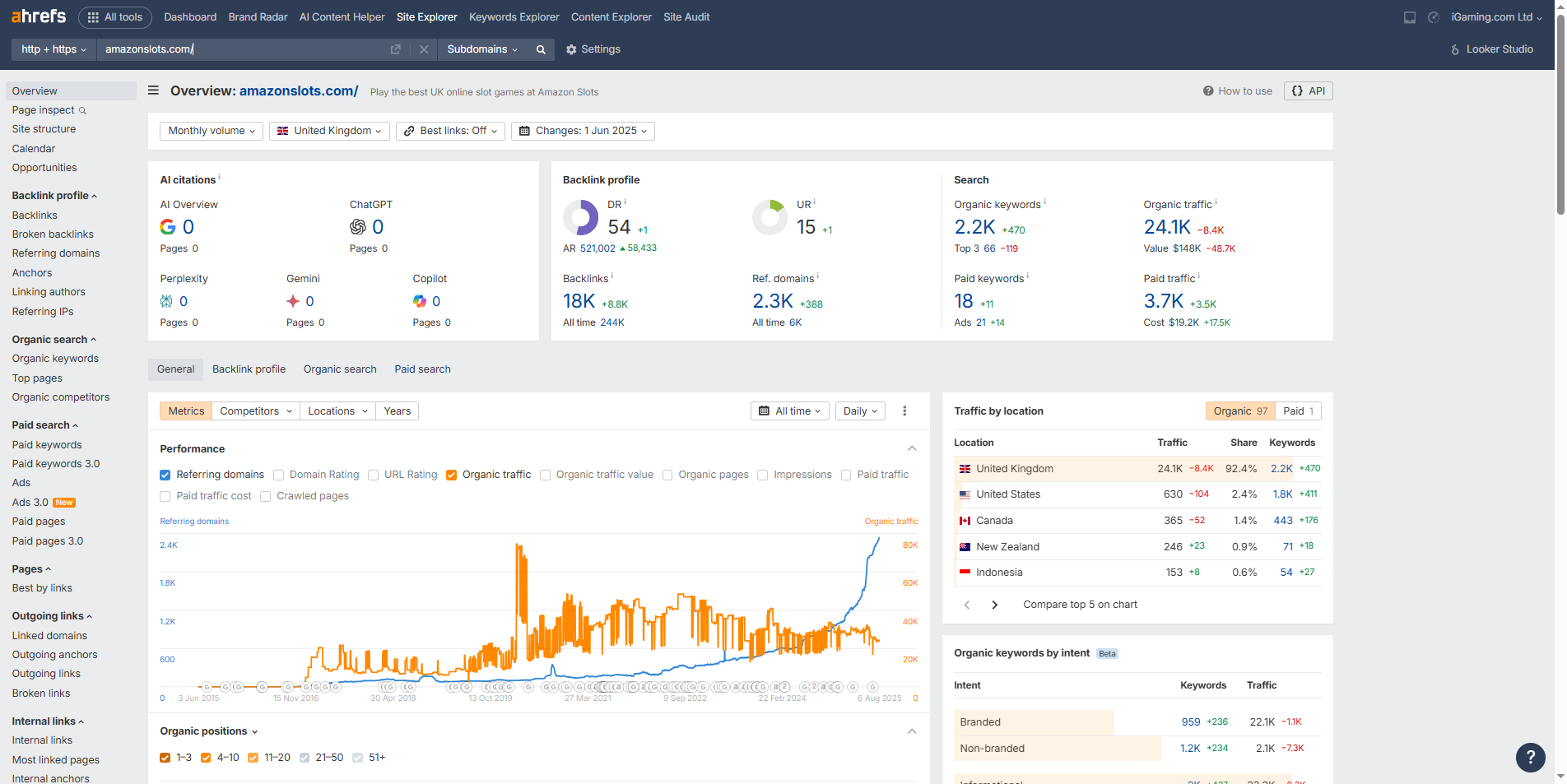Open amazonslots.com/ link in title
The width and height of the screenshot is (1567, 784).
tap(299, 90)
